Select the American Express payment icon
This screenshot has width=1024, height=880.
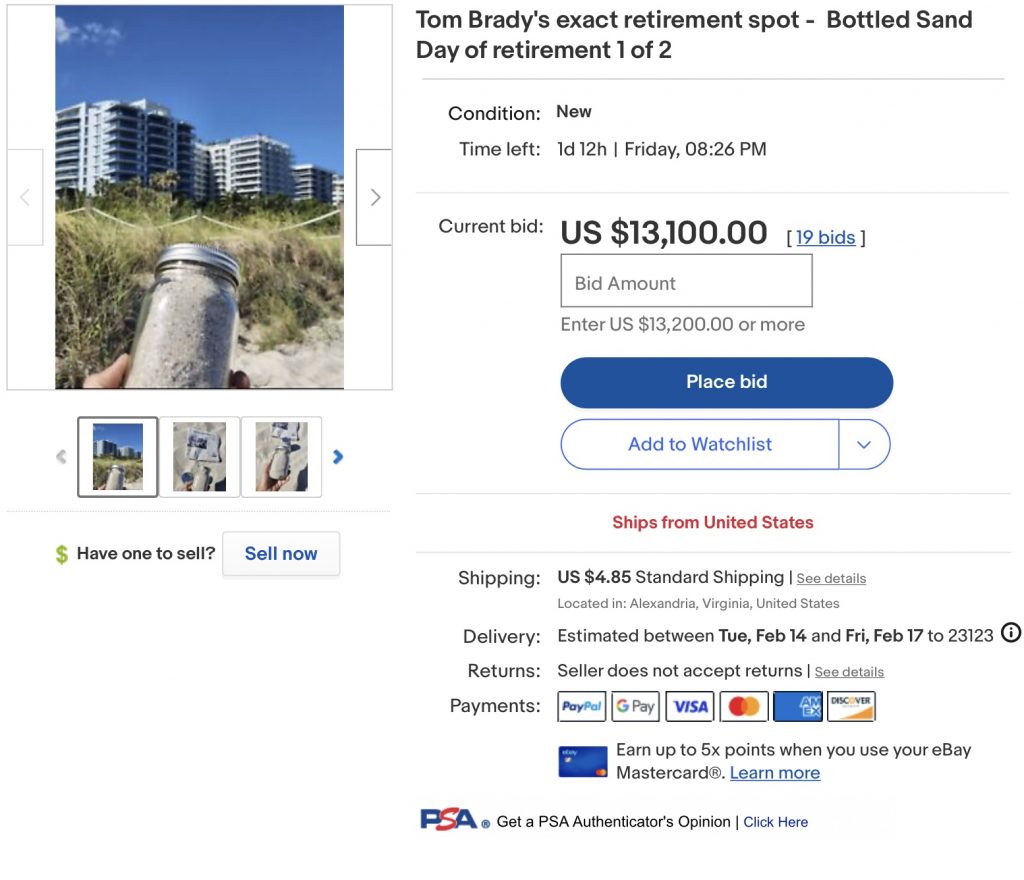pyautogui.click(x=797, y=706)
